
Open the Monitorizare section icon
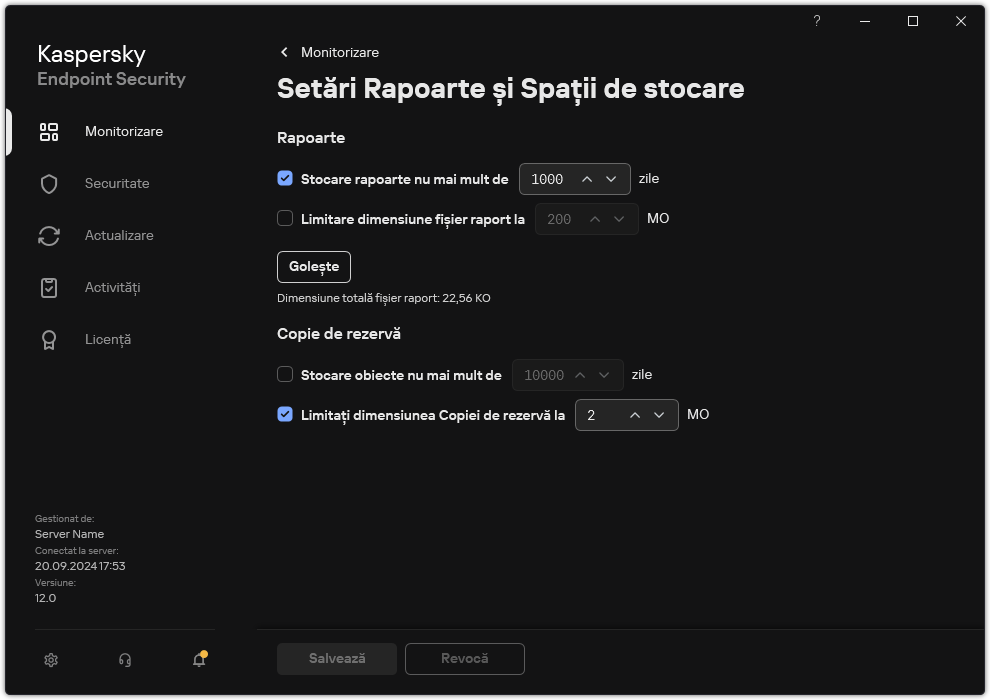[x=48, y=131]
